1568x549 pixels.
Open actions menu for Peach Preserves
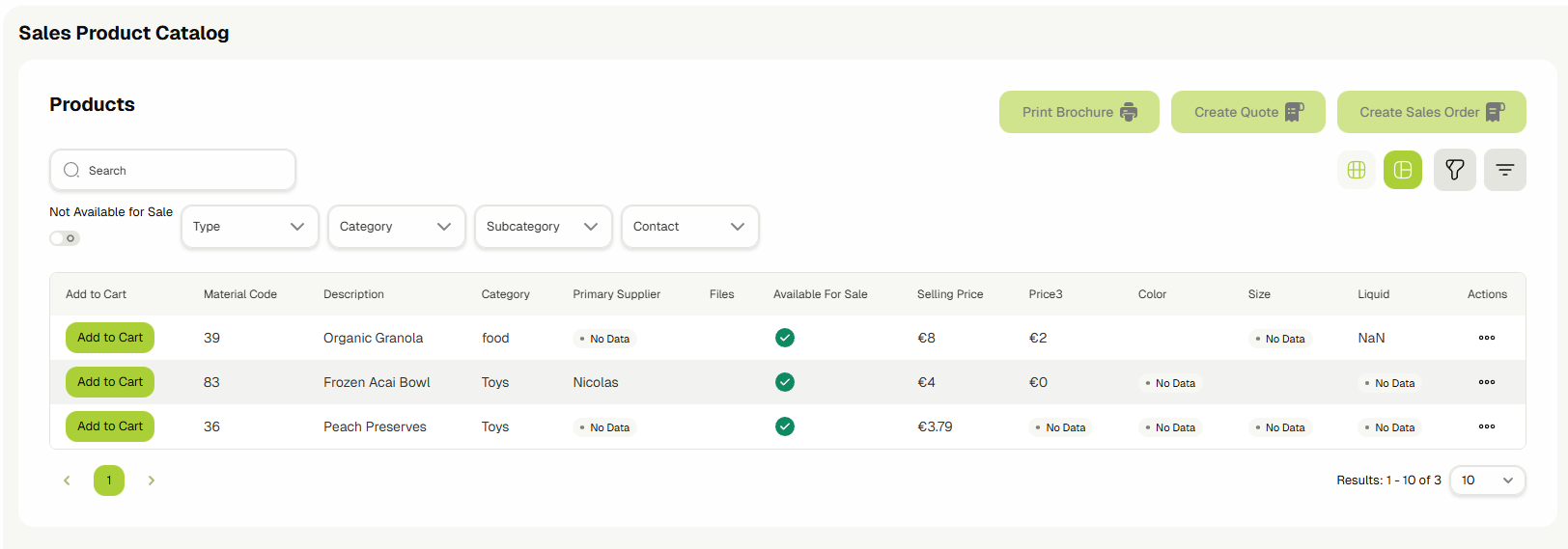(x=1486, y=426)
